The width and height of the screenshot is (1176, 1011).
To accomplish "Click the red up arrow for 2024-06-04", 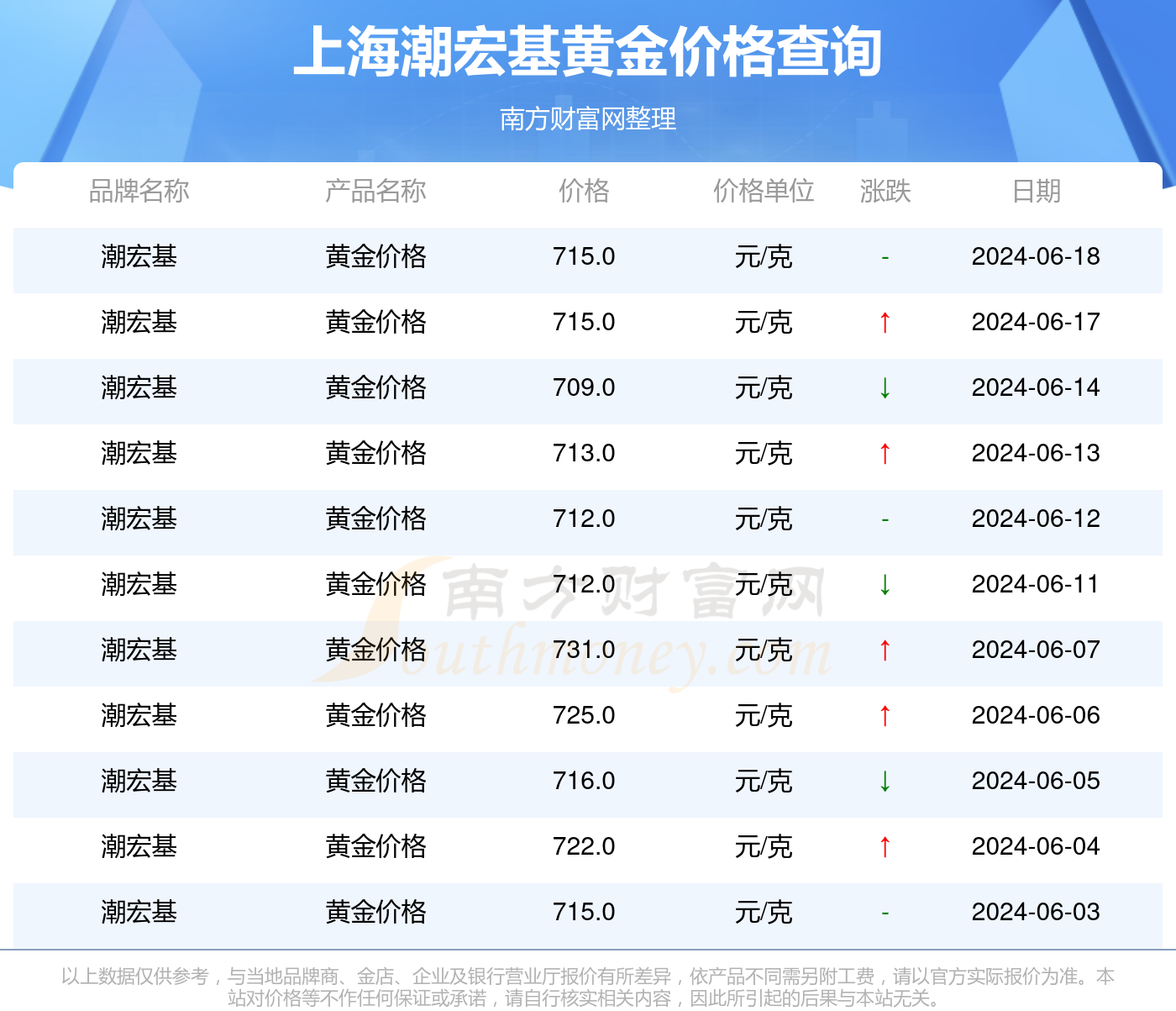I will tap(885, 846).
